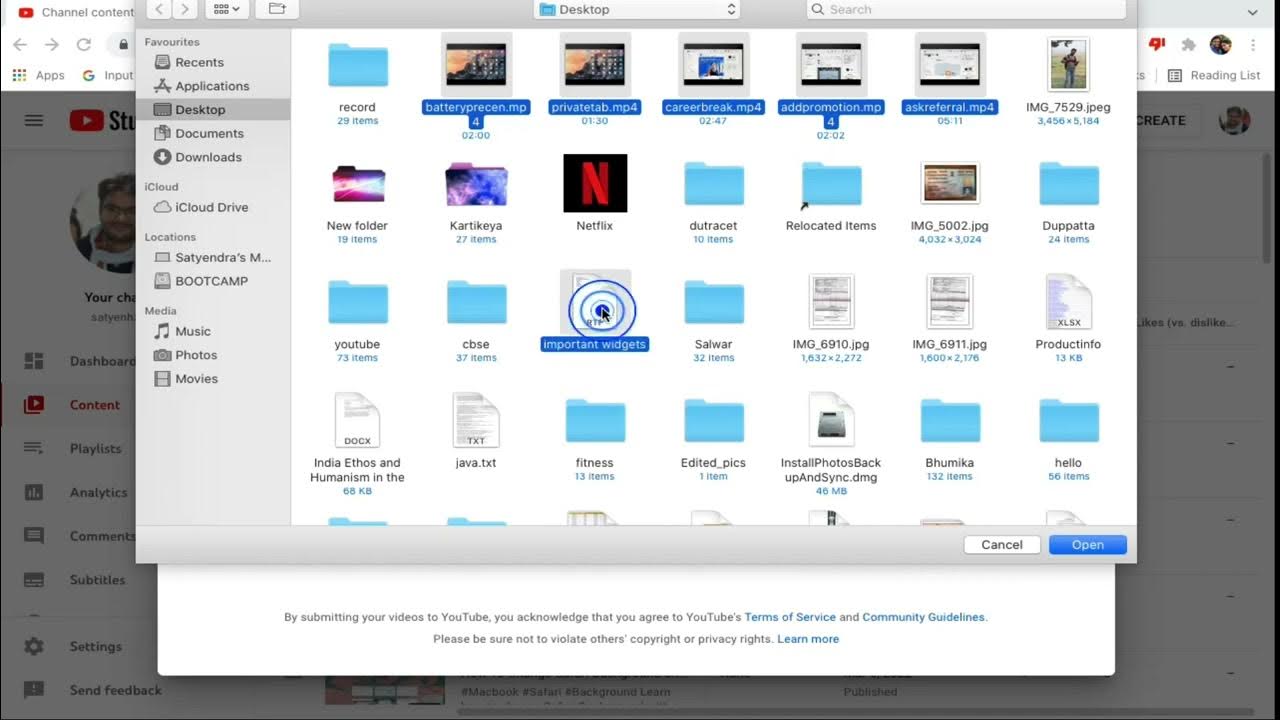This screenshot has width=1280, height=720.
Task: Select Satyendra's Mac location in sidebar
Action: coord(223,257)
